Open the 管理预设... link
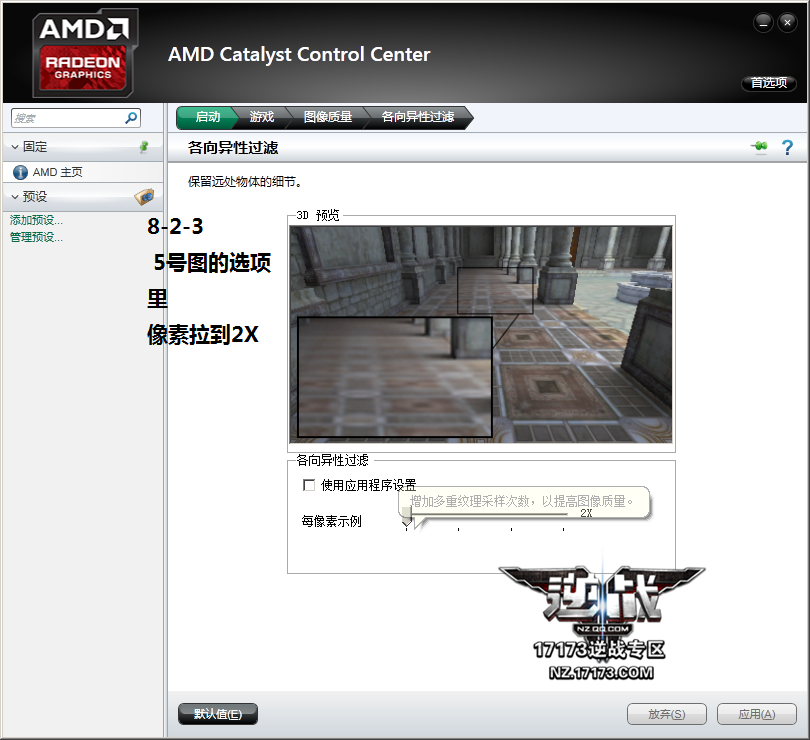This screenshot has width=810, height=740. click(x=36, y=237)
